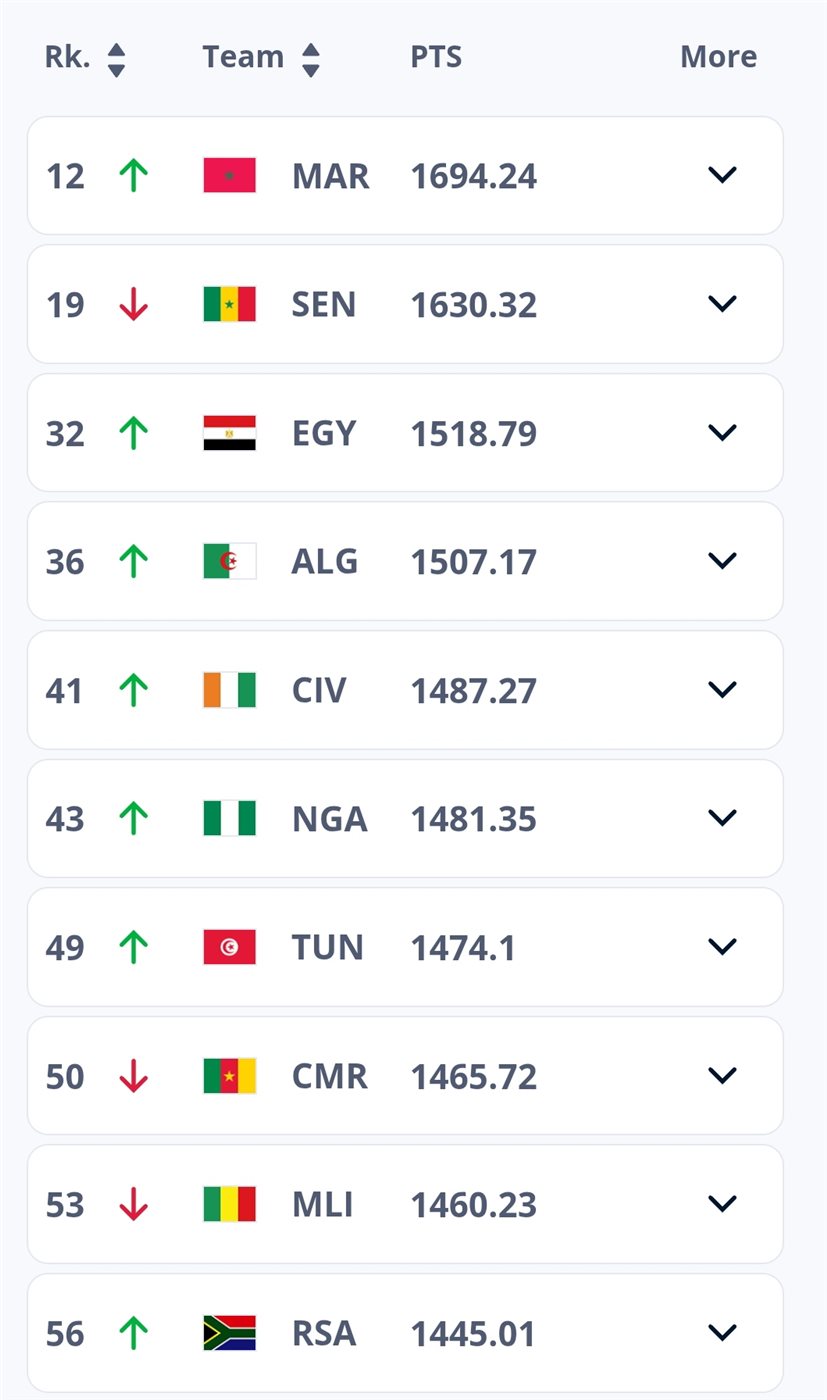
Task: Click the red down arrow beside rank 19
Action: point(133,304)
